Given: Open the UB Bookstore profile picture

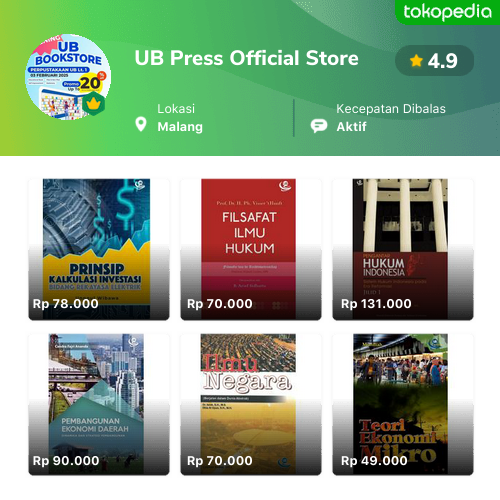Looking at the screenshot, I should click(x=68, y=76).
